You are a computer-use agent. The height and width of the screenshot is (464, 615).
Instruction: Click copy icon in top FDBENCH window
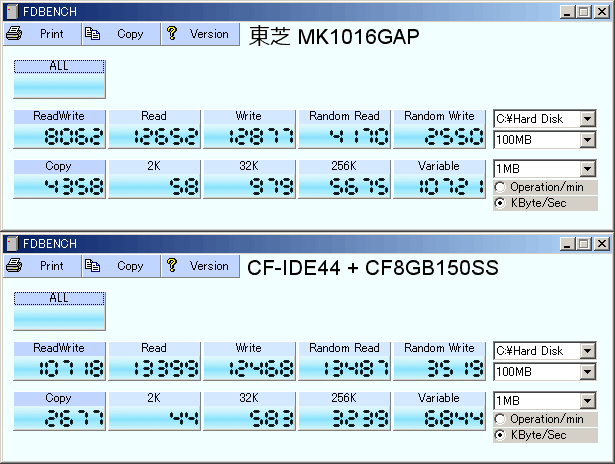pos(93,34)
